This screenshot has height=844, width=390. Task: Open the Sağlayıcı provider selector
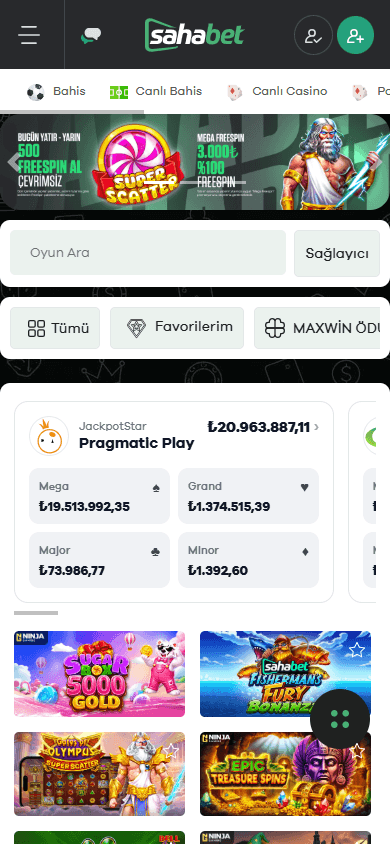[337, 254]
